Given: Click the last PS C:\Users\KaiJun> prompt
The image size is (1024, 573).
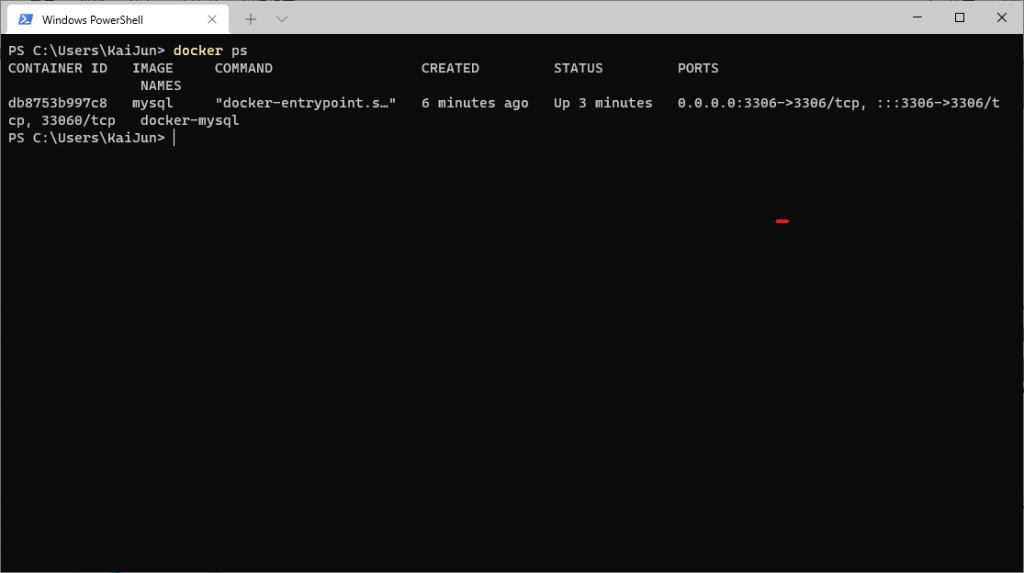Looking at the screenshot, I should point(86,138).
